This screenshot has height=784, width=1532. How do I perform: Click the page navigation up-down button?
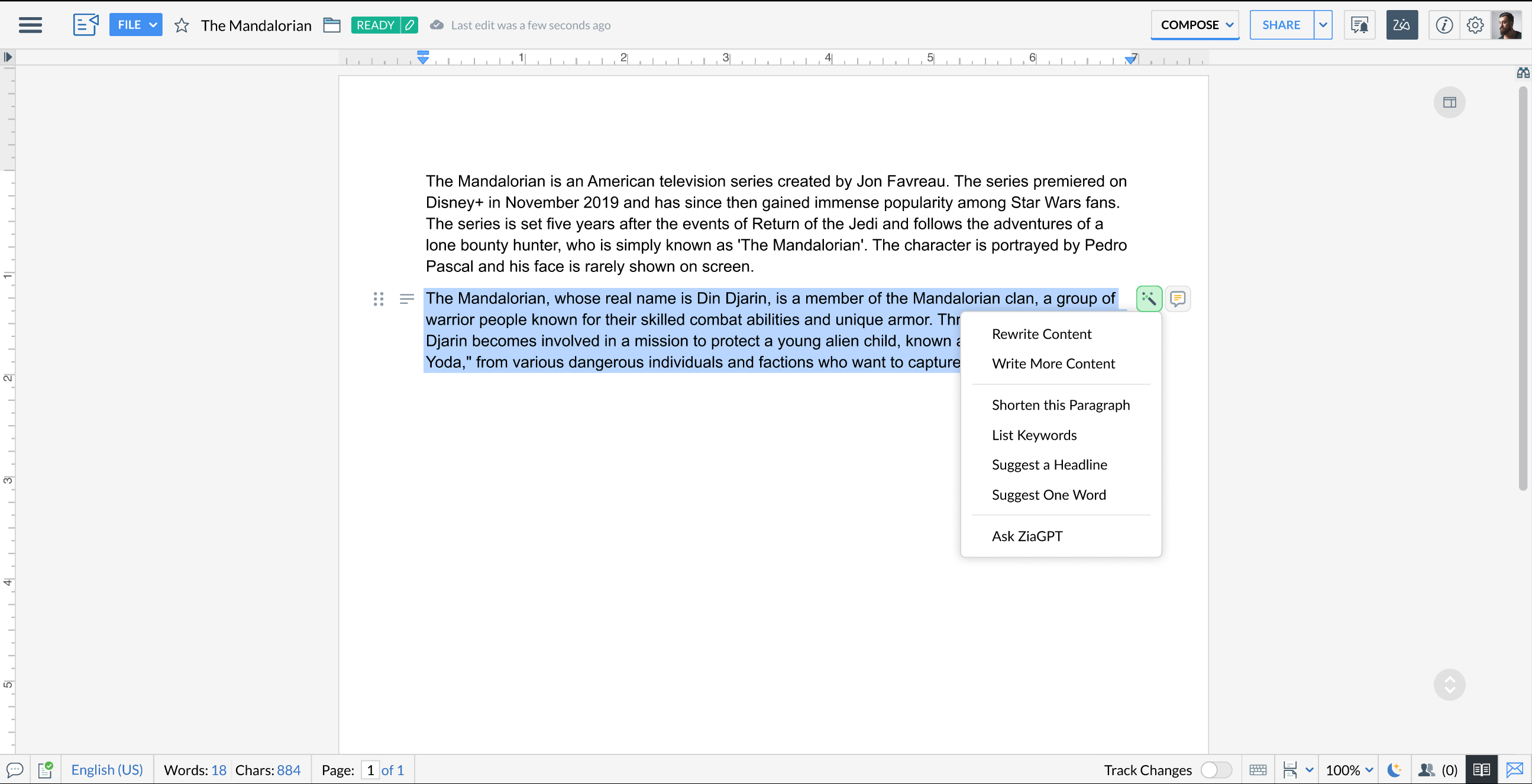pos(1449,685)
